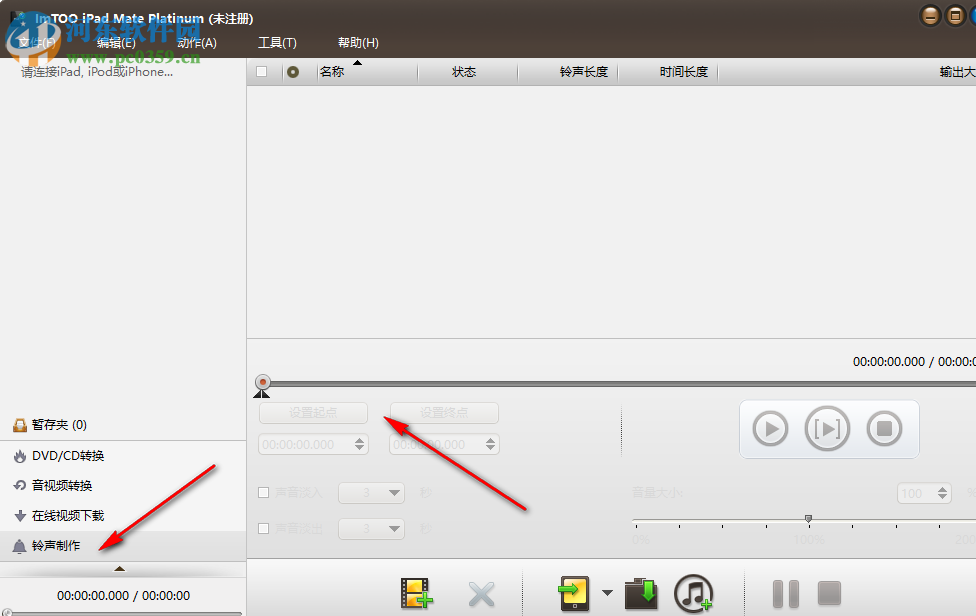Viewport: 976px width, 616px height.
Task: Select 音视频转换 in the left sidebar
Action: click(x=60, y=485)
